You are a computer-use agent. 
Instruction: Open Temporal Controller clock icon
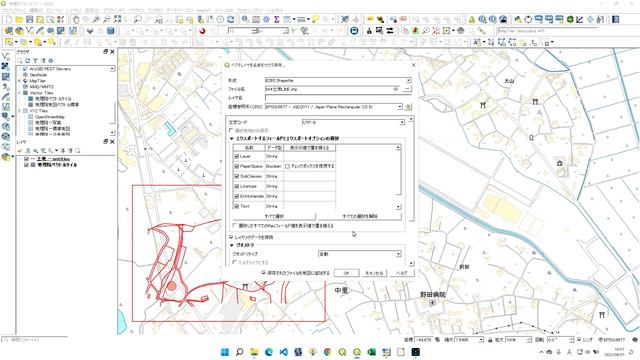point(220,19)
